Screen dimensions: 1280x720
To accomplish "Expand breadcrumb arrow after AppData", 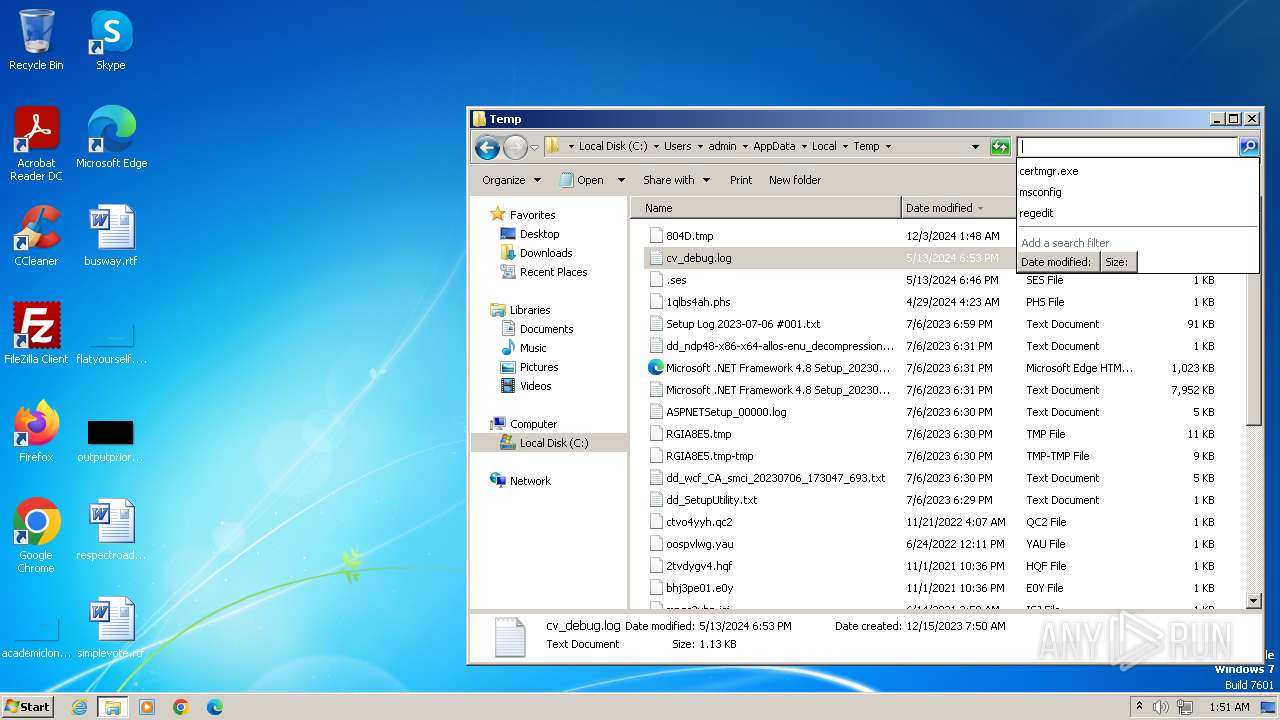I will pyautogui.click(x=803, y=146).
